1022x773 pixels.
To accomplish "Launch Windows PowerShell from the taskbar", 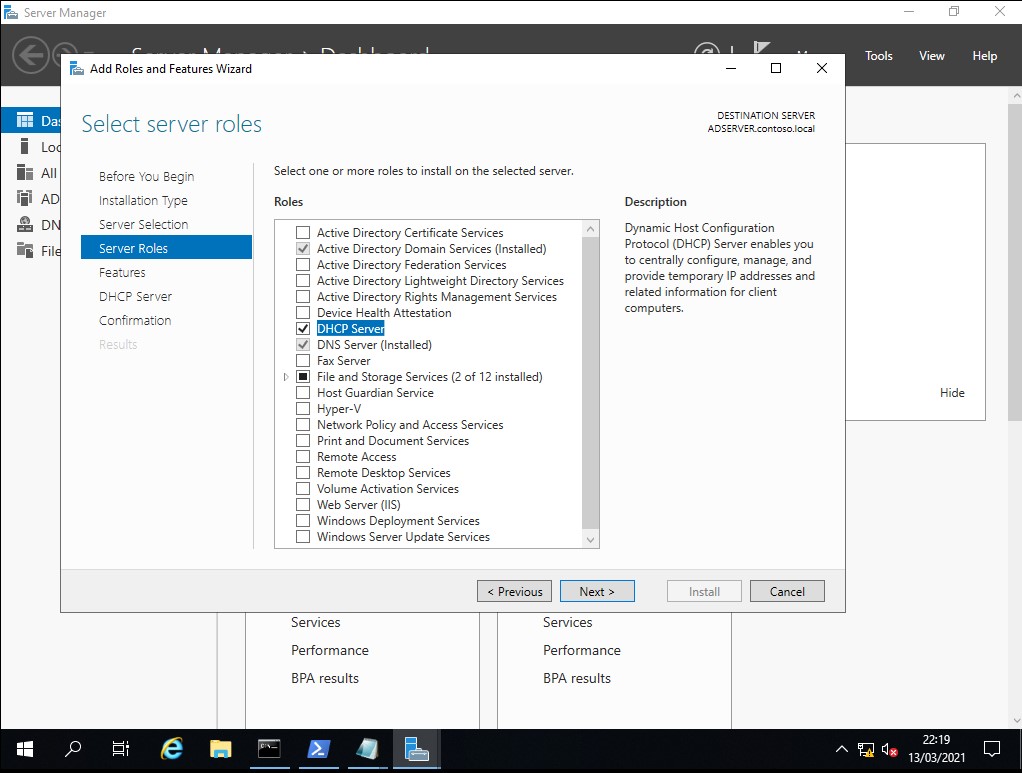I will pyautogui.click(x=318, y=748).
